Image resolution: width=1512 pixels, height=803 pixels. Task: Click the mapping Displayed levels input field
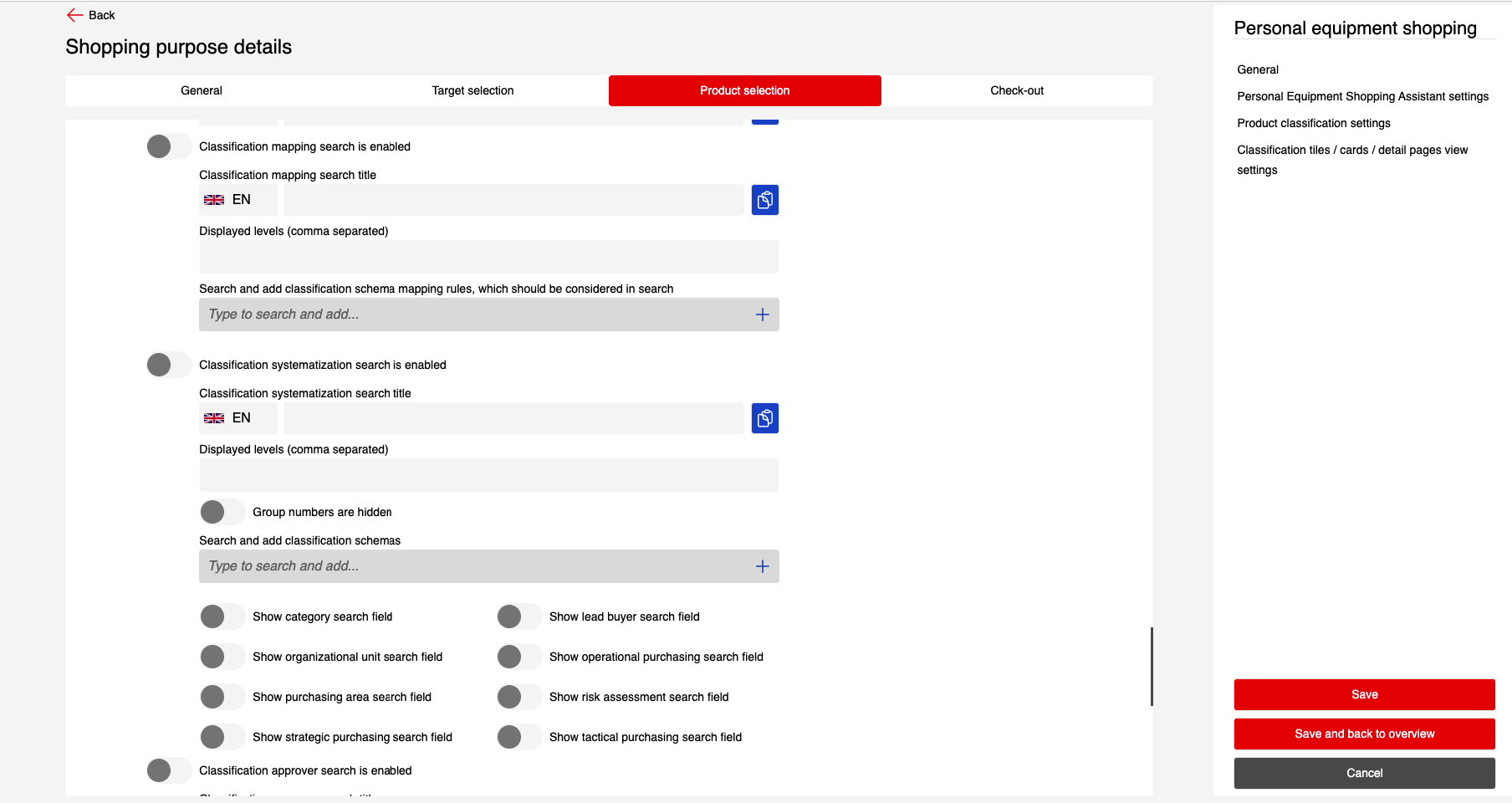click(488, 257)
